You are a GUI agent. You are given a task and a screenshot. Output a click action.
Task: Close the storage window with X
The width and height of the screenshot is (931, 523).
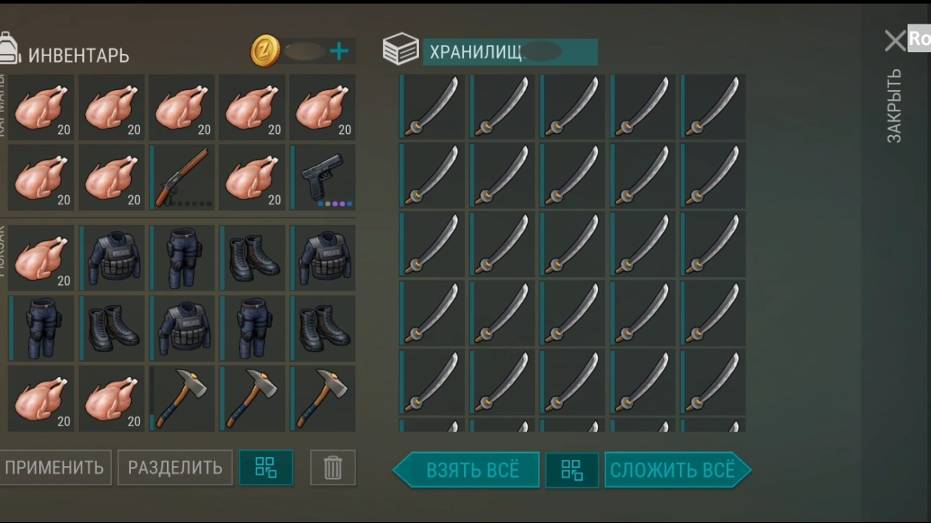[894, 41]
